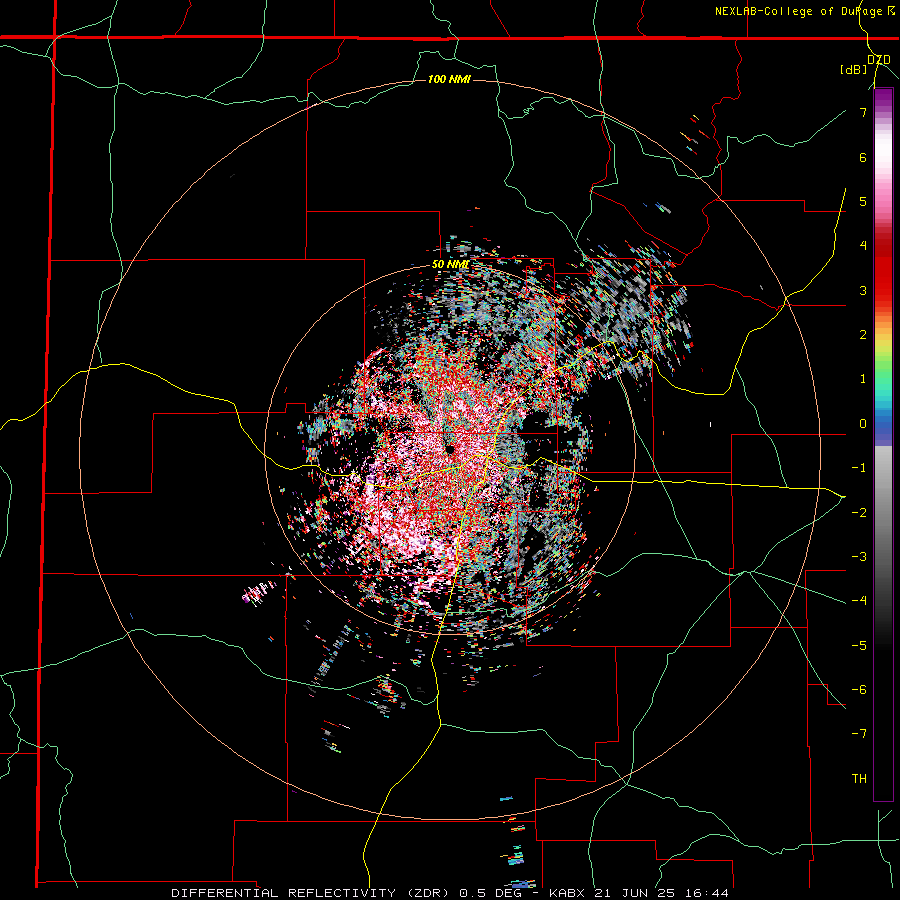Screen dimensions: 900x900
Task: Click the product title caption at the bottom
Action: (x=450, y=893)
